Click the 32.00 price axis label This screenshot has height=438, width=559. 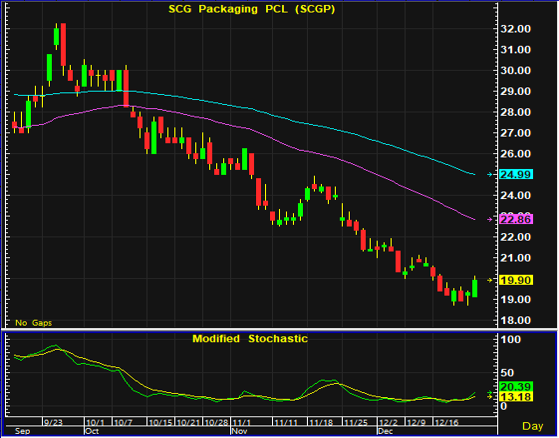515,29
